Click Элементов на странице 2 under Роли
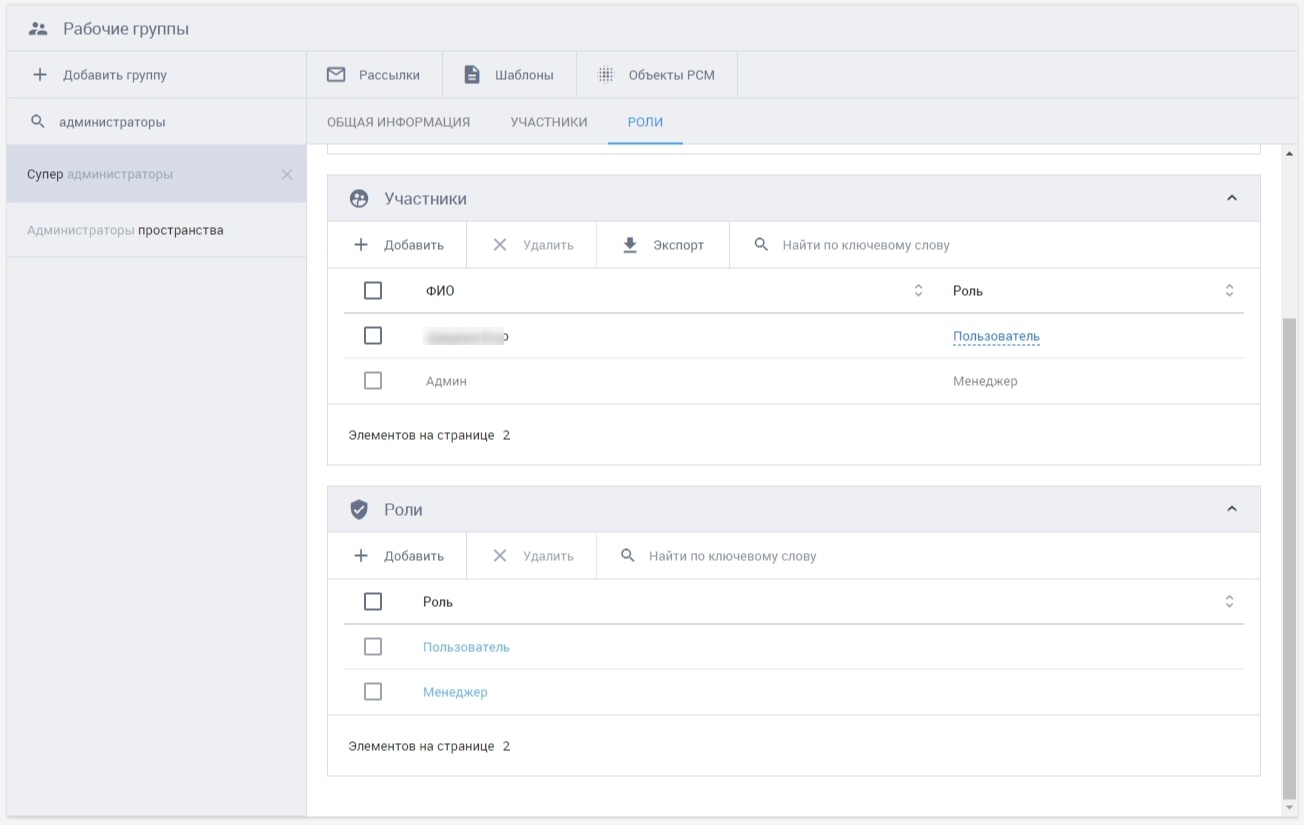 (429, 746)
